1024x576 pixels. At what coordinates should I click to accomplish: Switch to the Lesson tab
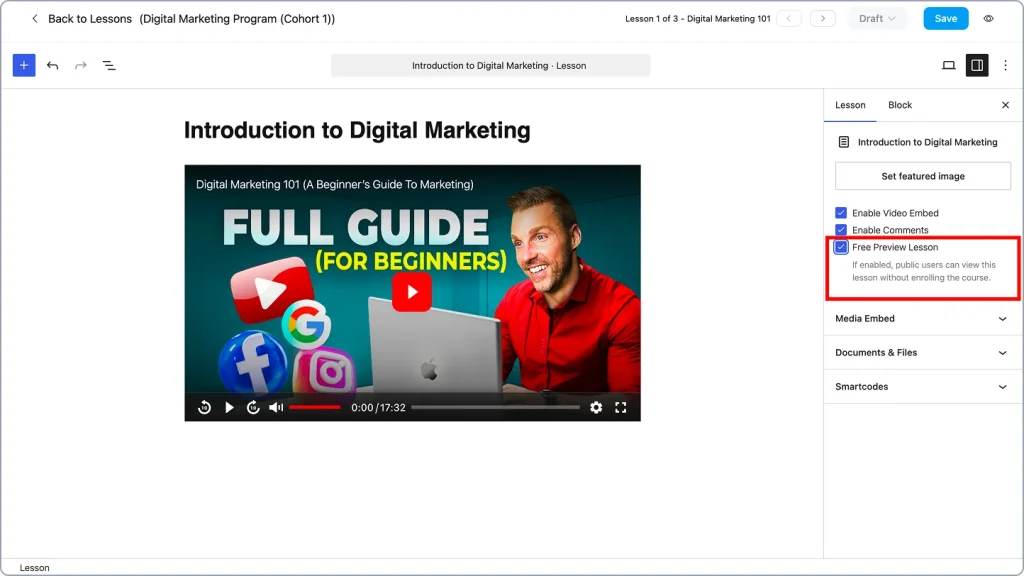(850, 105)
